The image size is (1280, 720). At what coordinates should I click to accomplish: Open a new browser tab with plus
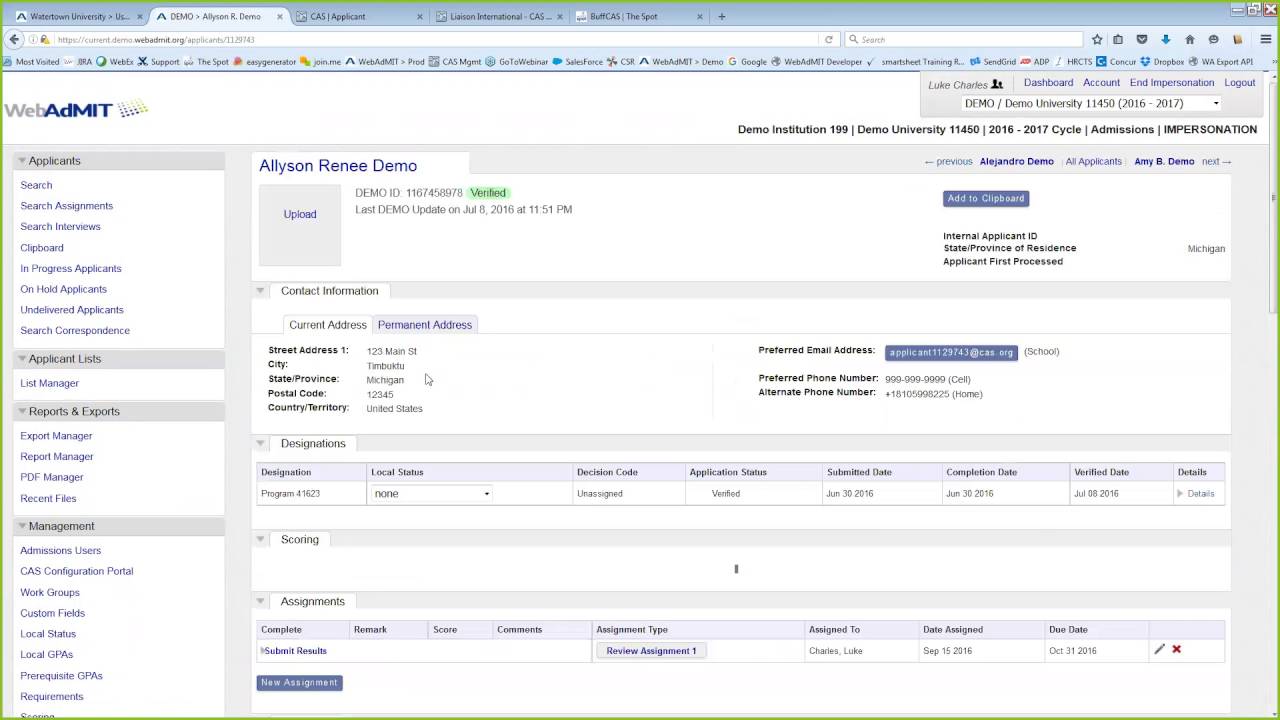pos(722,16)
